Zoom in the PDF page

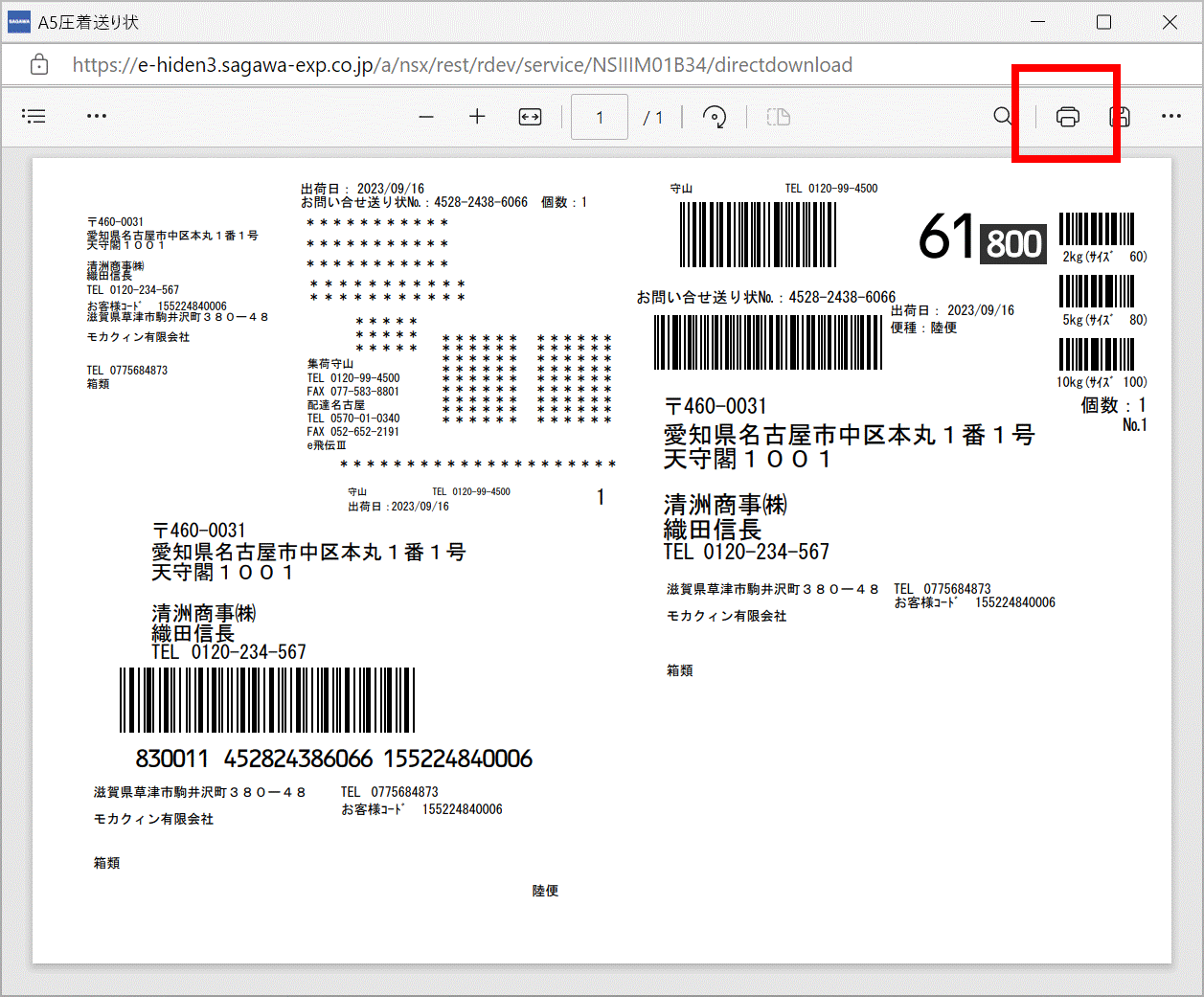pyautogui.click(x=477, y=117)
